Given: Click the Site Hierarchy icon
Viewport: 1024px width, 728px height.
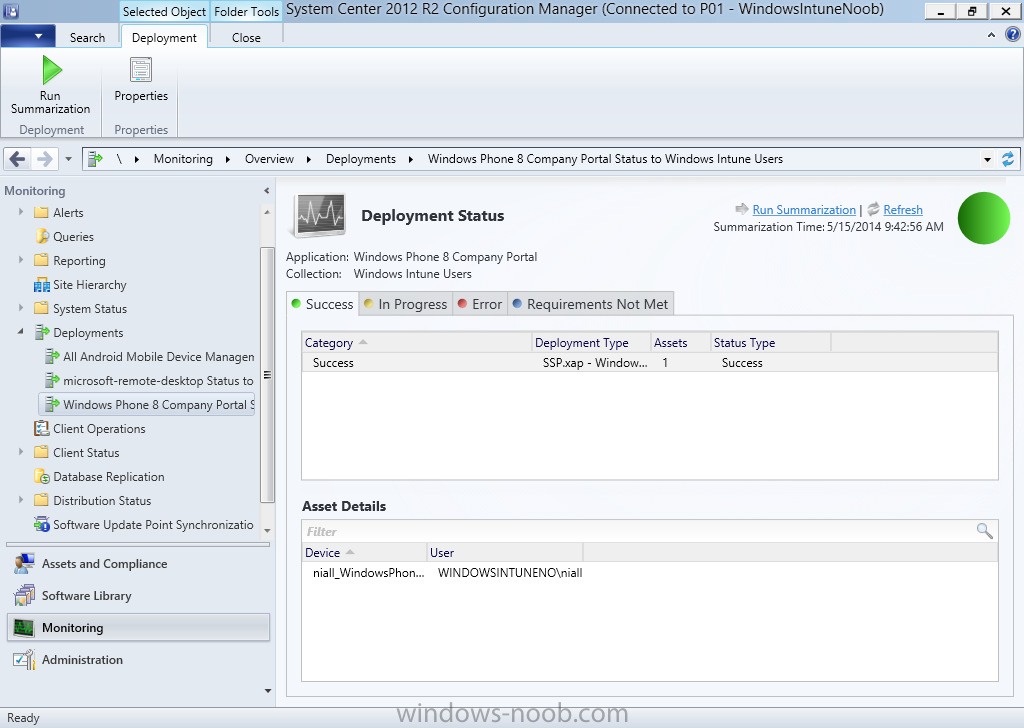Looking at the screenshot, I should [x=41, y=285].
